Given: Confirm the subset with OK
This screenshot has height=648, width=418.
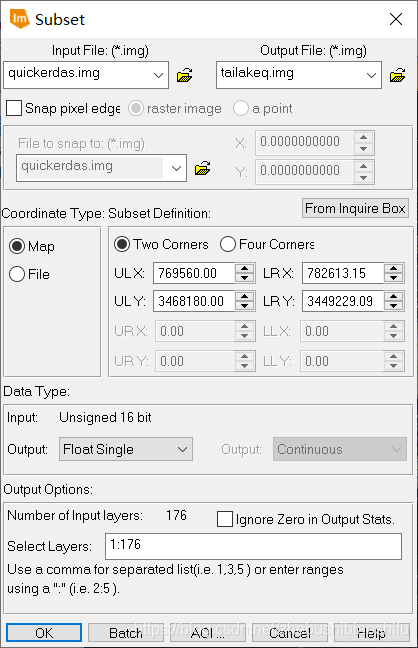Looking at the screenshot, I should coord(44,633).
